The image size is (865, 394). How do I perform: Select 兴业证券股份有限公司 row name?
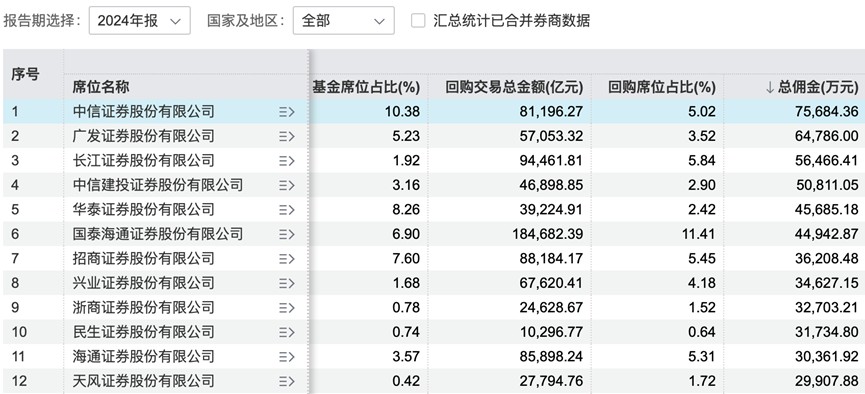coord(143,283)
